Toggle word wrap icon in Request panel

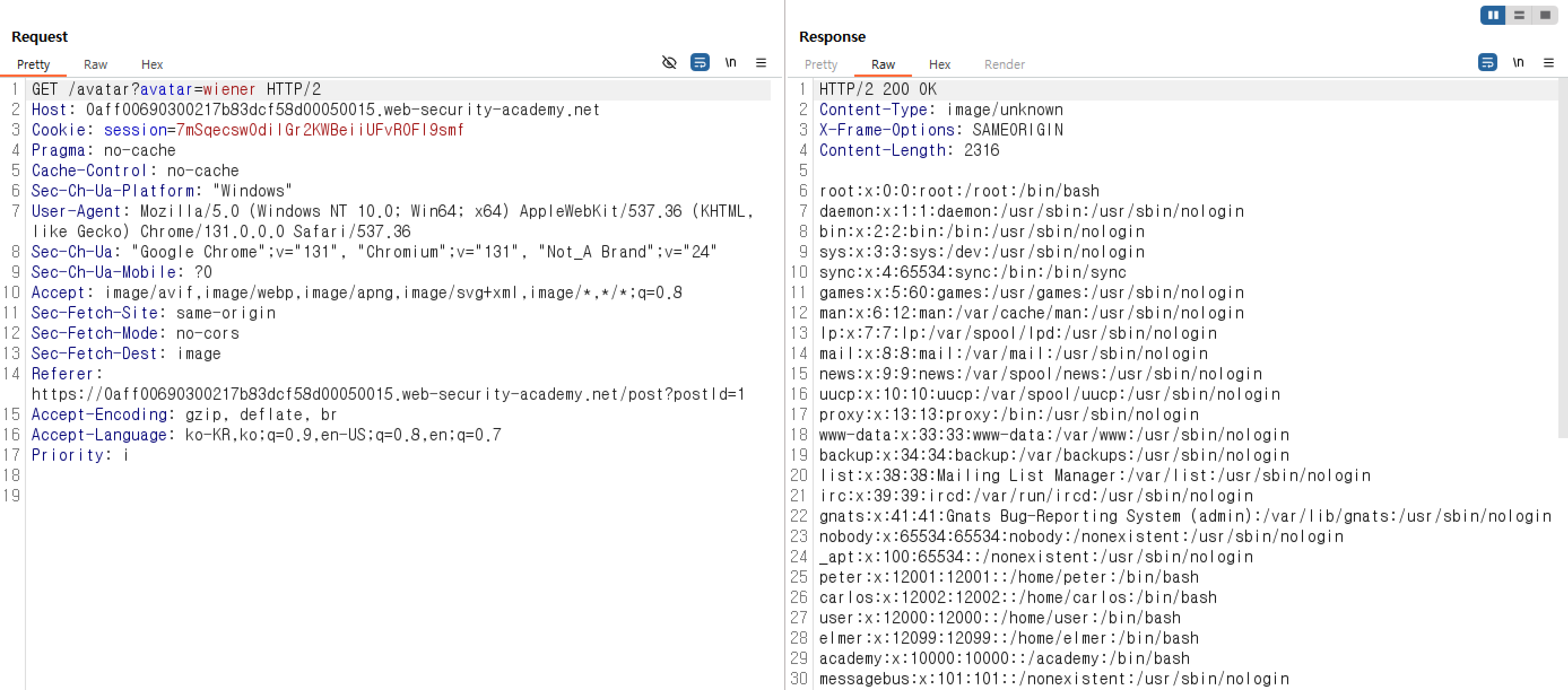[700, 62]
